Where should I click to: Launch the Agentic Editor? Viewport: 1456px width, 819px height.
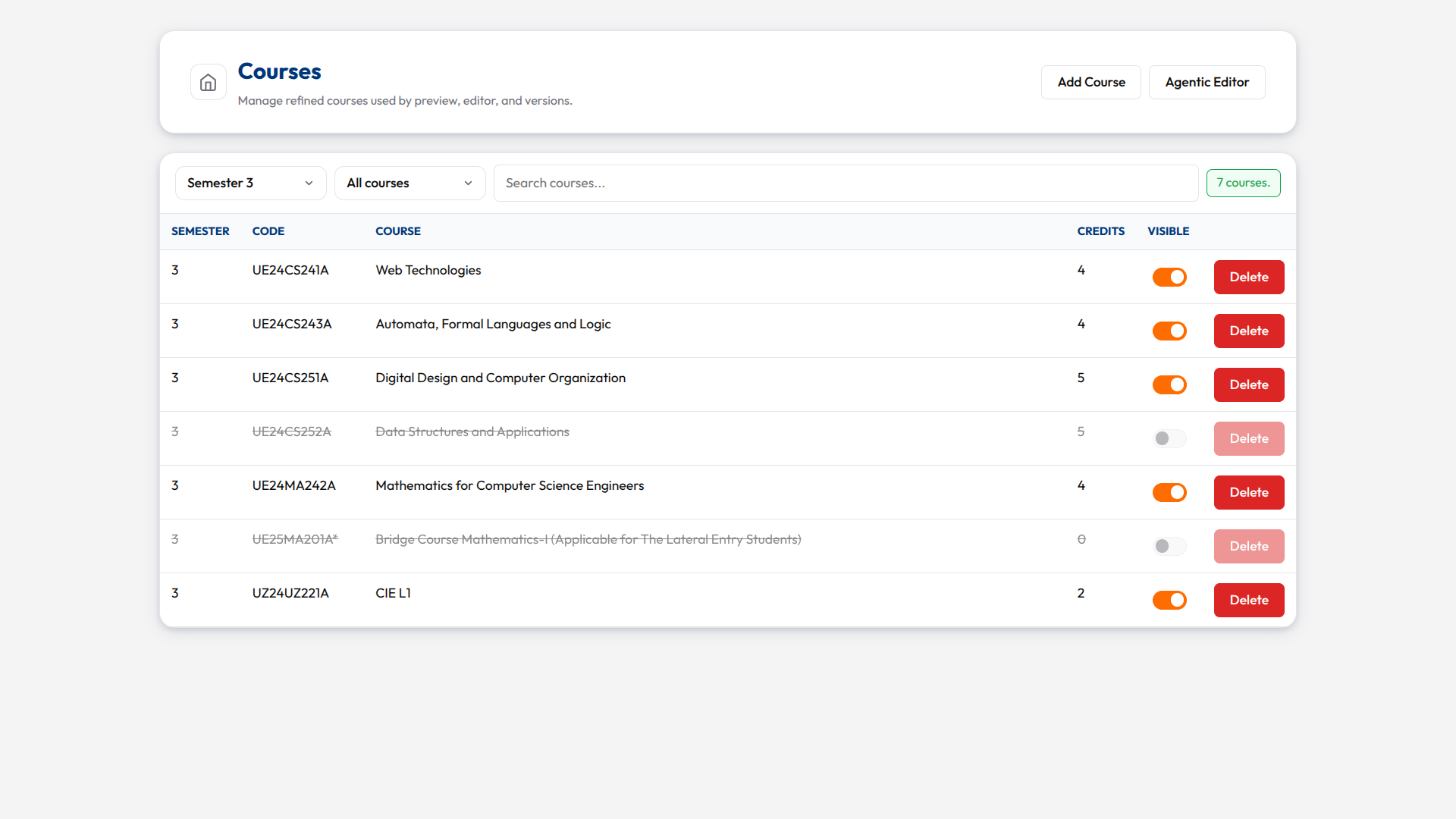pyautogui.click(x=1207, y=82)
